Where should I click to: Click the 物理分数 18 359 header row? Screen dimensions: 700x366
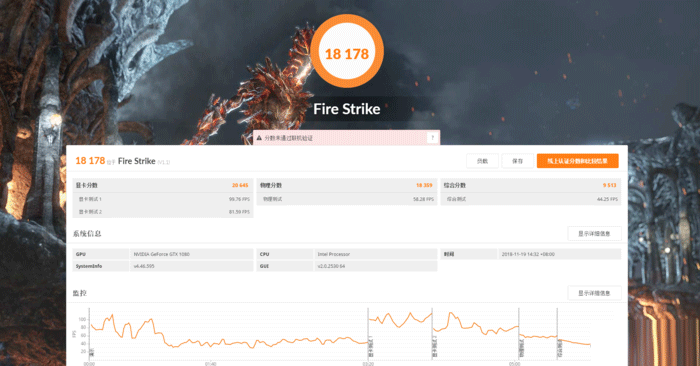pos(346,185)
